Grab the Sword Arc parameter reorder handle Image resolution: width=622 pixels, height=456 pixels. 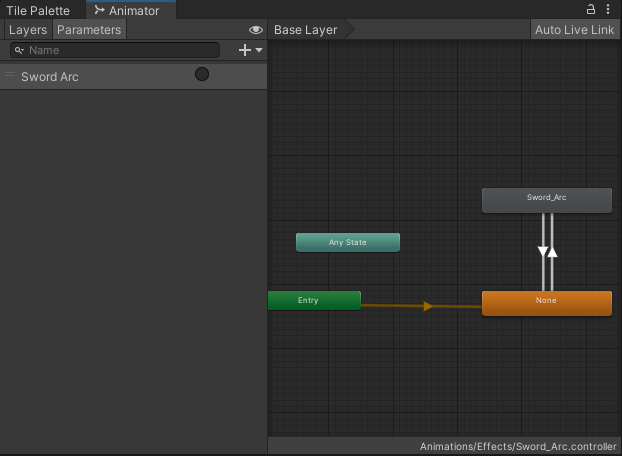coord(10,74)
